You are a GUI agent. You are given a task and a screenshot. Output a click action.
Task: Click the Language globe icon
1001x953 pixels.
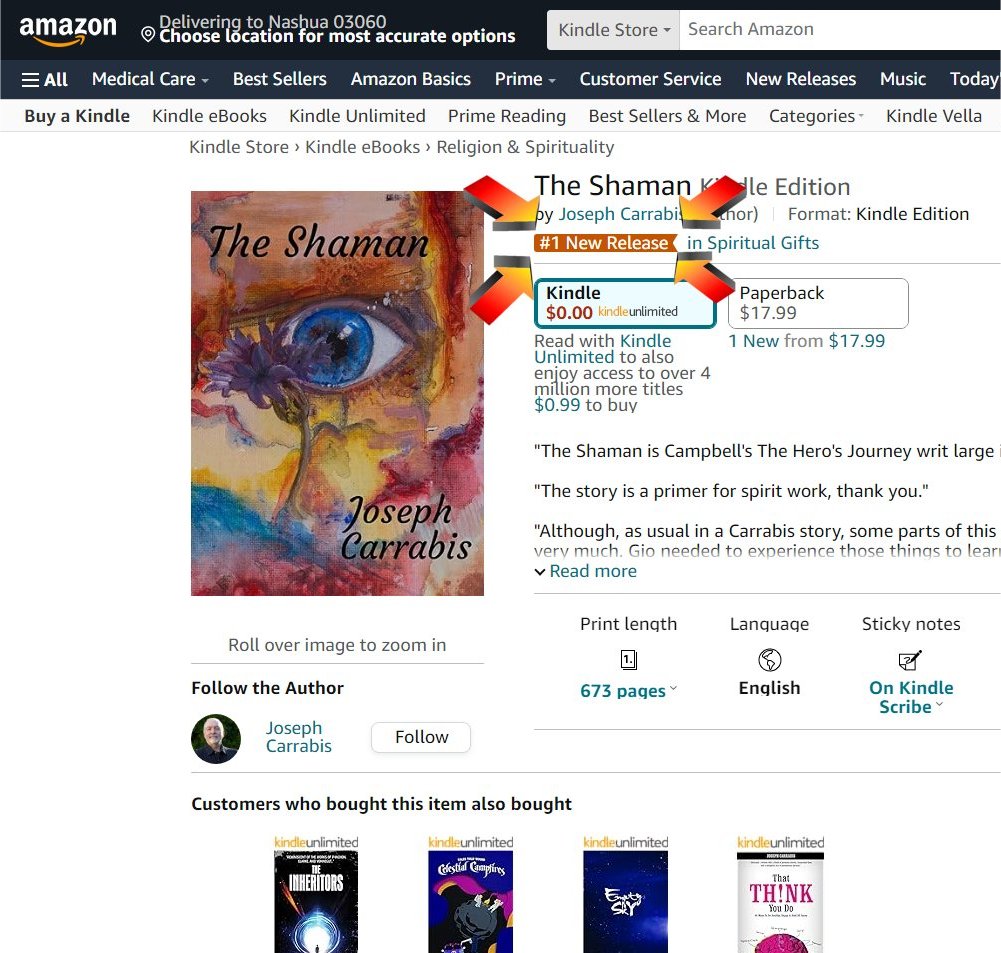point(769,659)
